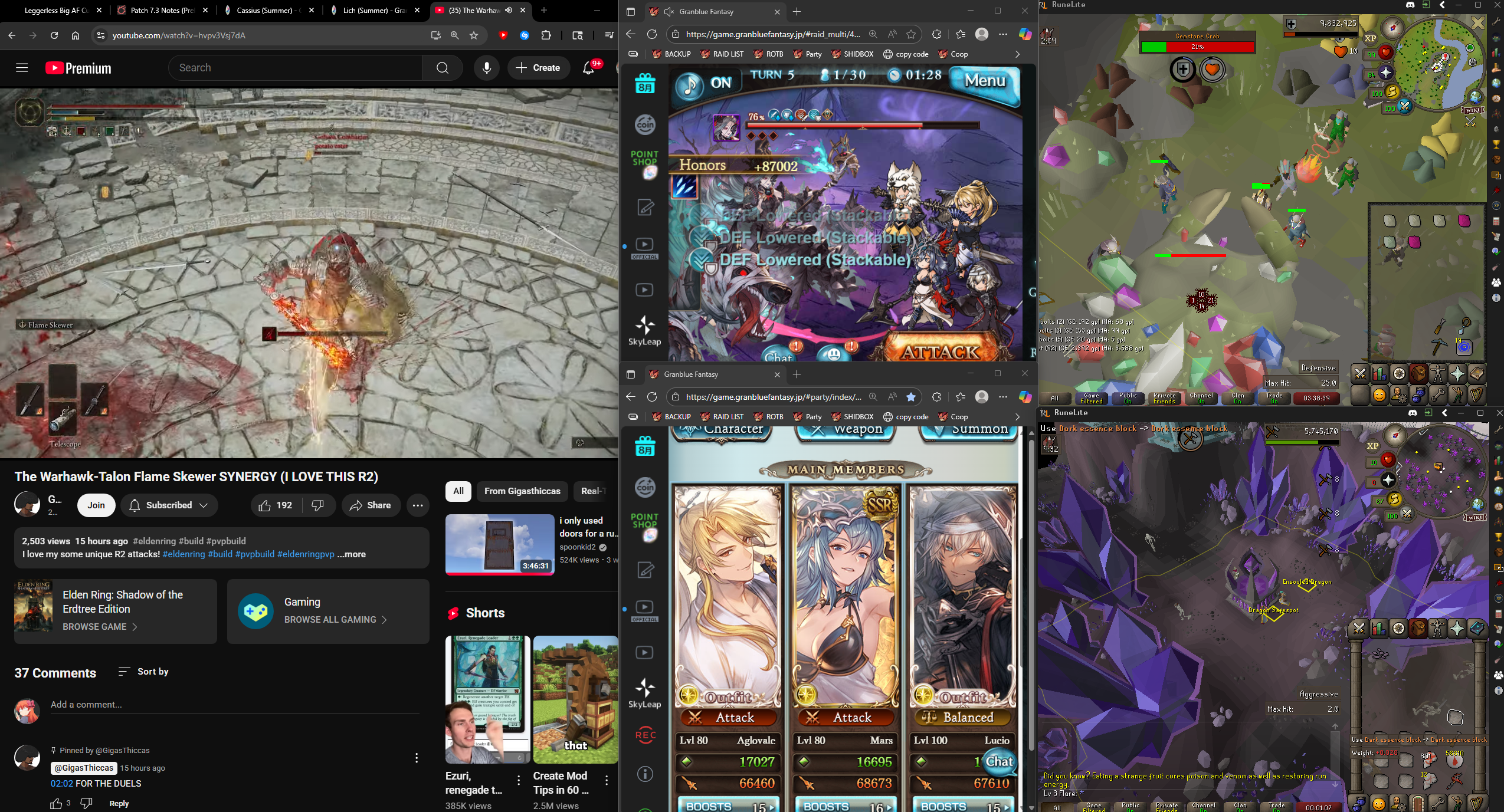1504x812 pixels.
Task: Expand the Subscribed notification dropdown
Action: coord(169,505)
